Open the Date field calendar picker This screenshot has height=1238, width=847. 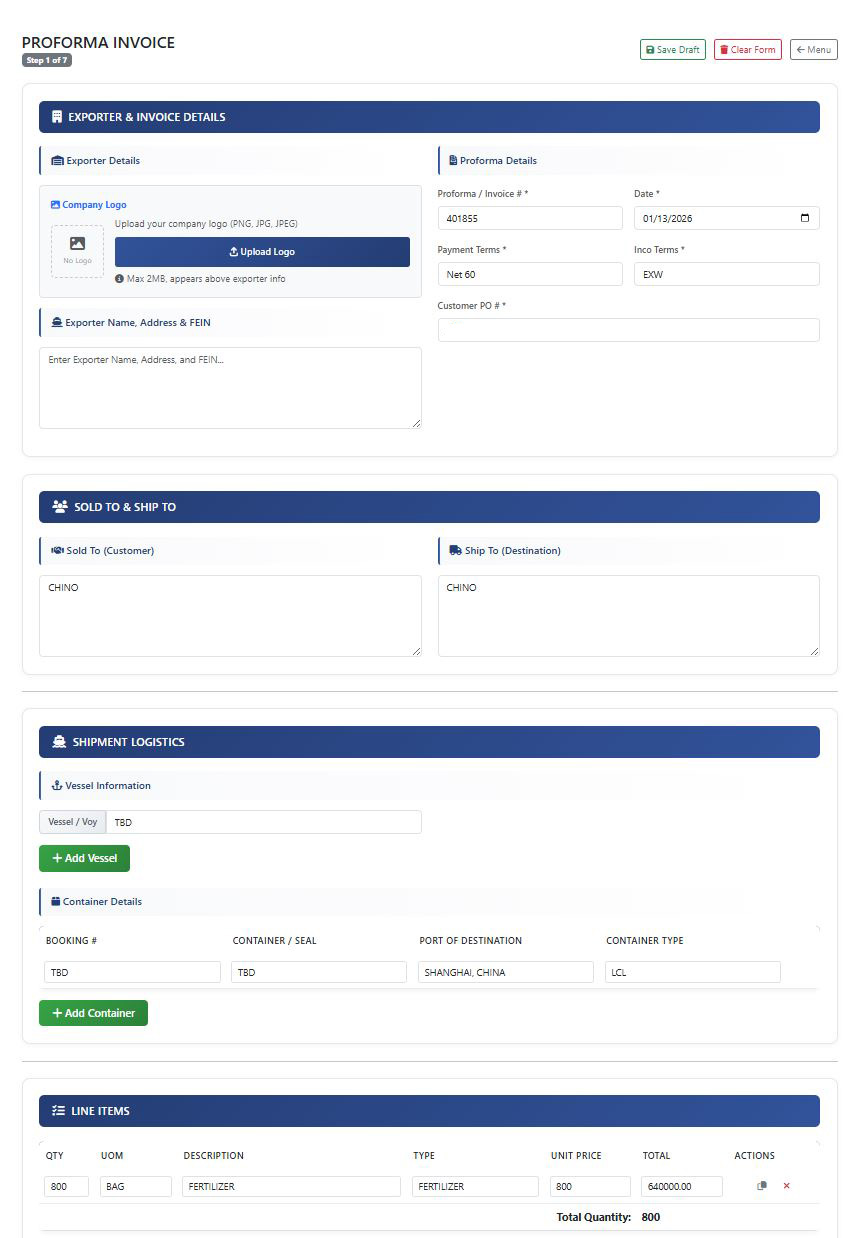806,218
